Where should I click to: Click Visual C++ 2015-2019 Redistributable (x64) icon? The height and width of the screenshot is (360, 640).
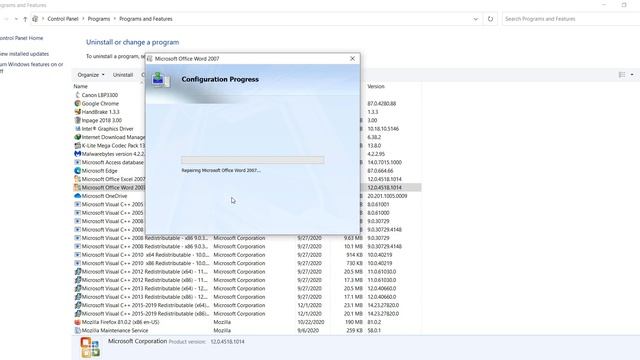pyautogui.click(x=78, y=305)
